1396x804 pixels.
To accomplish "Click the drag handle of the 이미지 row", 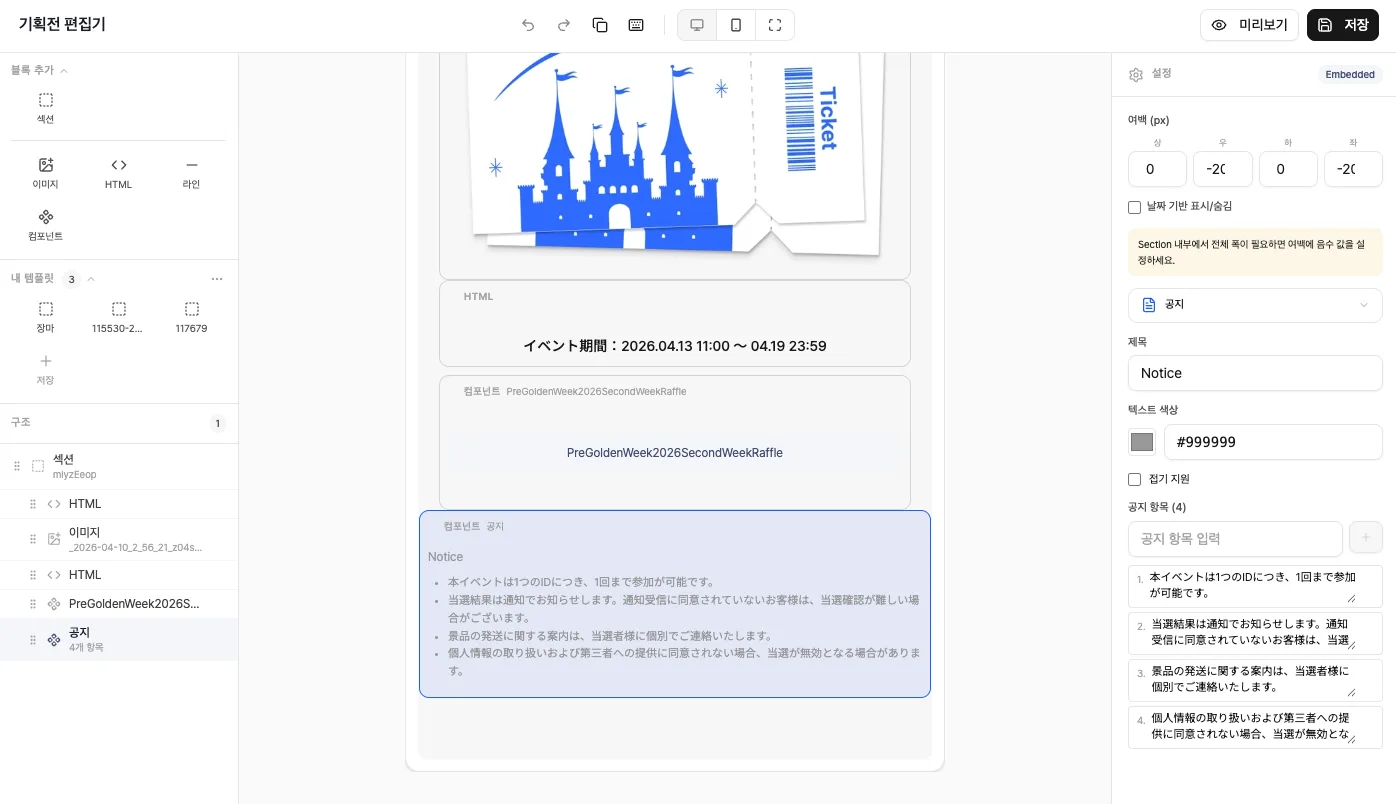I will [33, 539].
